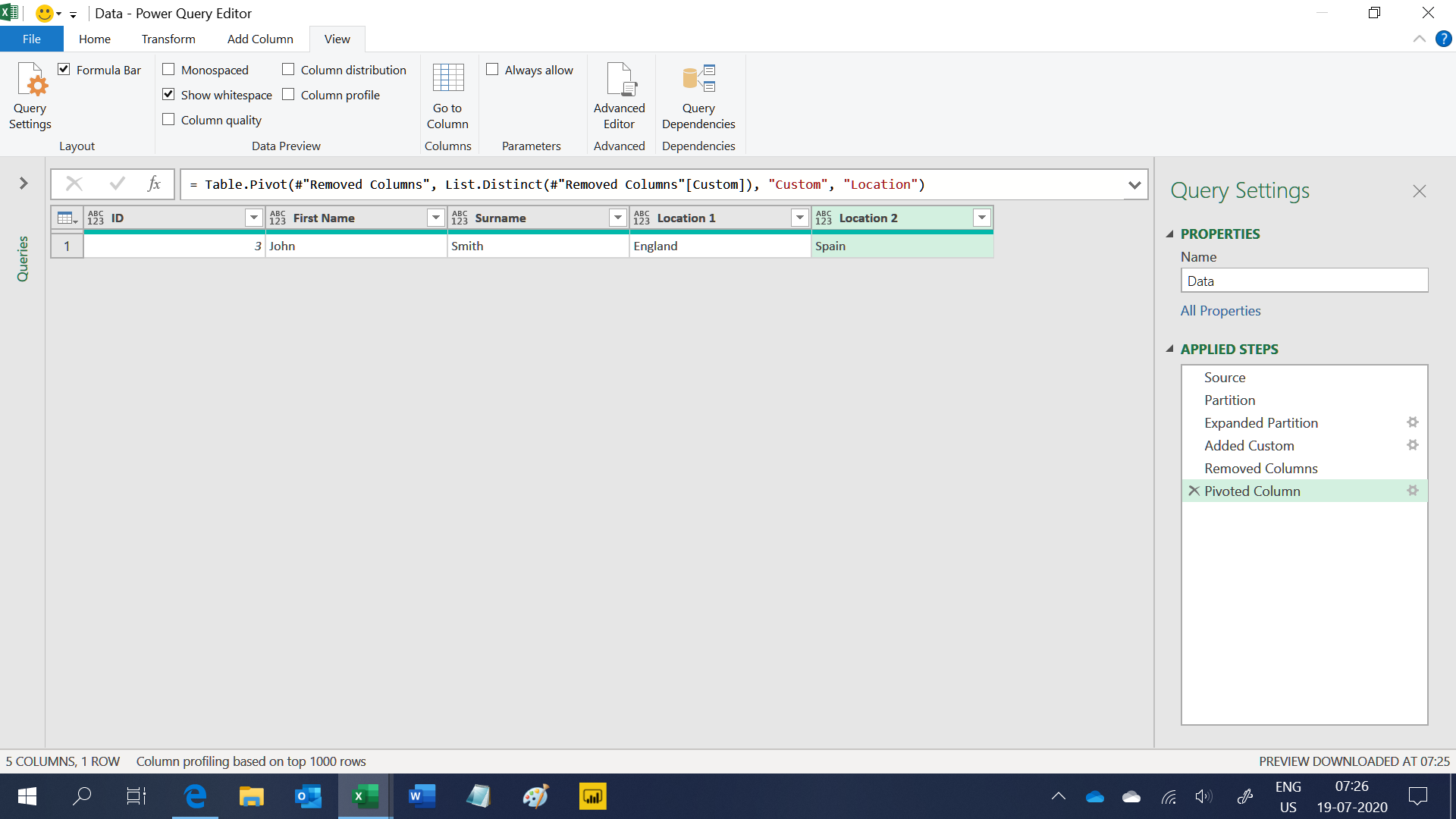Enable Always allow parameters checkbox
The height and width of the screenshot is (819, 1456).
tap(492, 69)
